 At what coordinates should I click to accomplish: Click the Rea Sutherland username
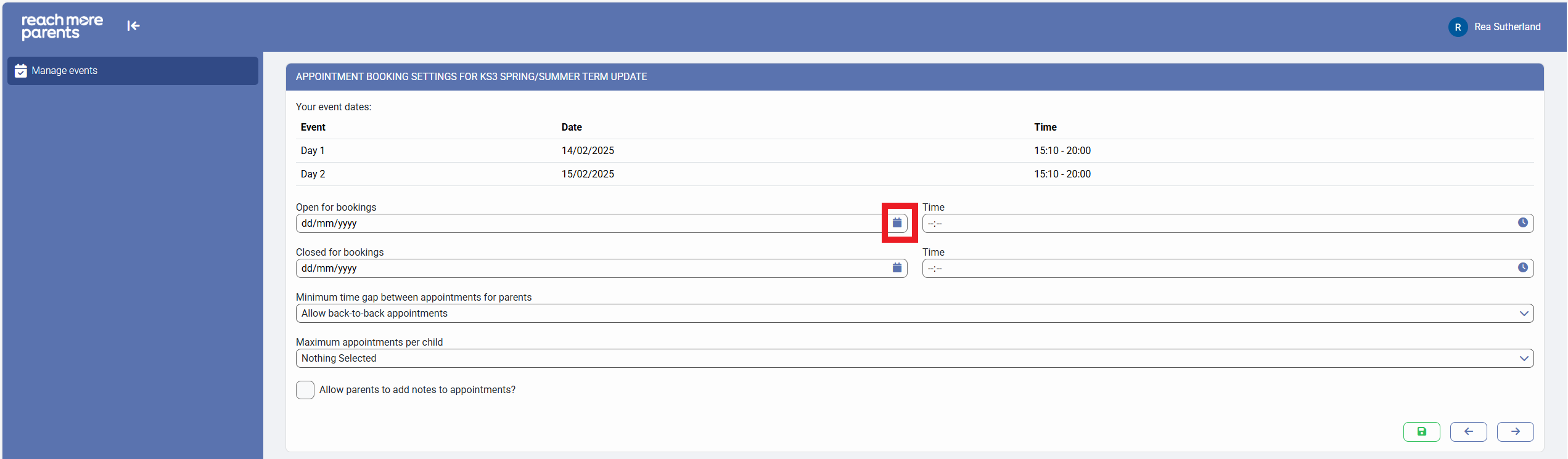1507,27
